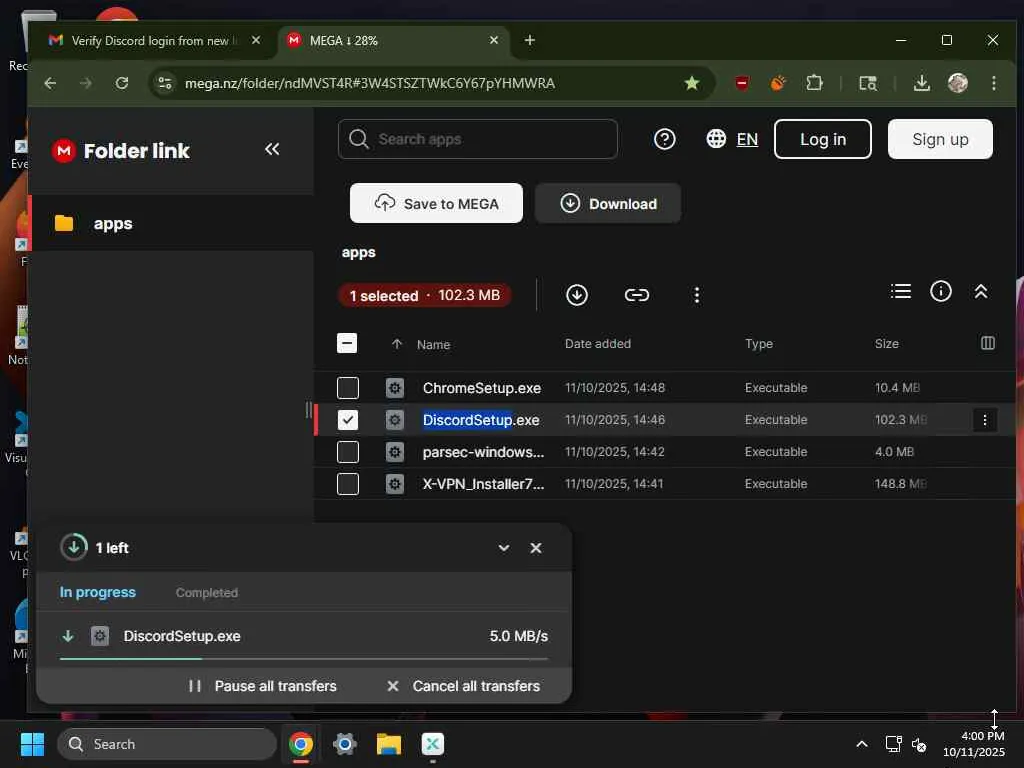Screen dimensions: 1024x768
Task: Open column settings icon in table header
Action: pos(987,343)
